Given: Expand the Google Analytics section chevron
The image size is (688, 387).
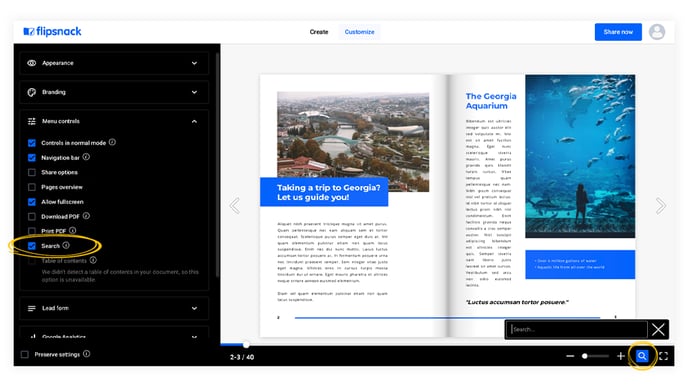Looking at the screenshot, I should click(194, 337).
